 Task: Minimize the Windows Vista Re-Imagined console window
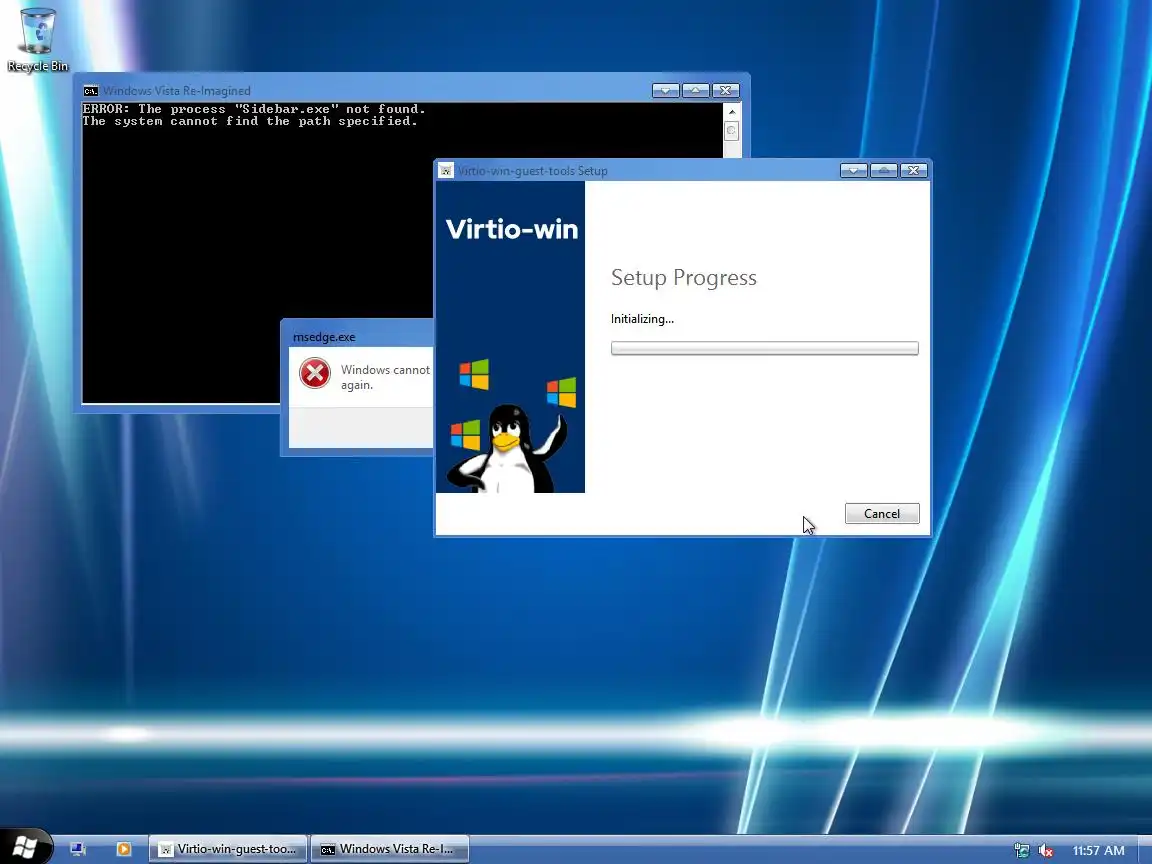(666, 90)
